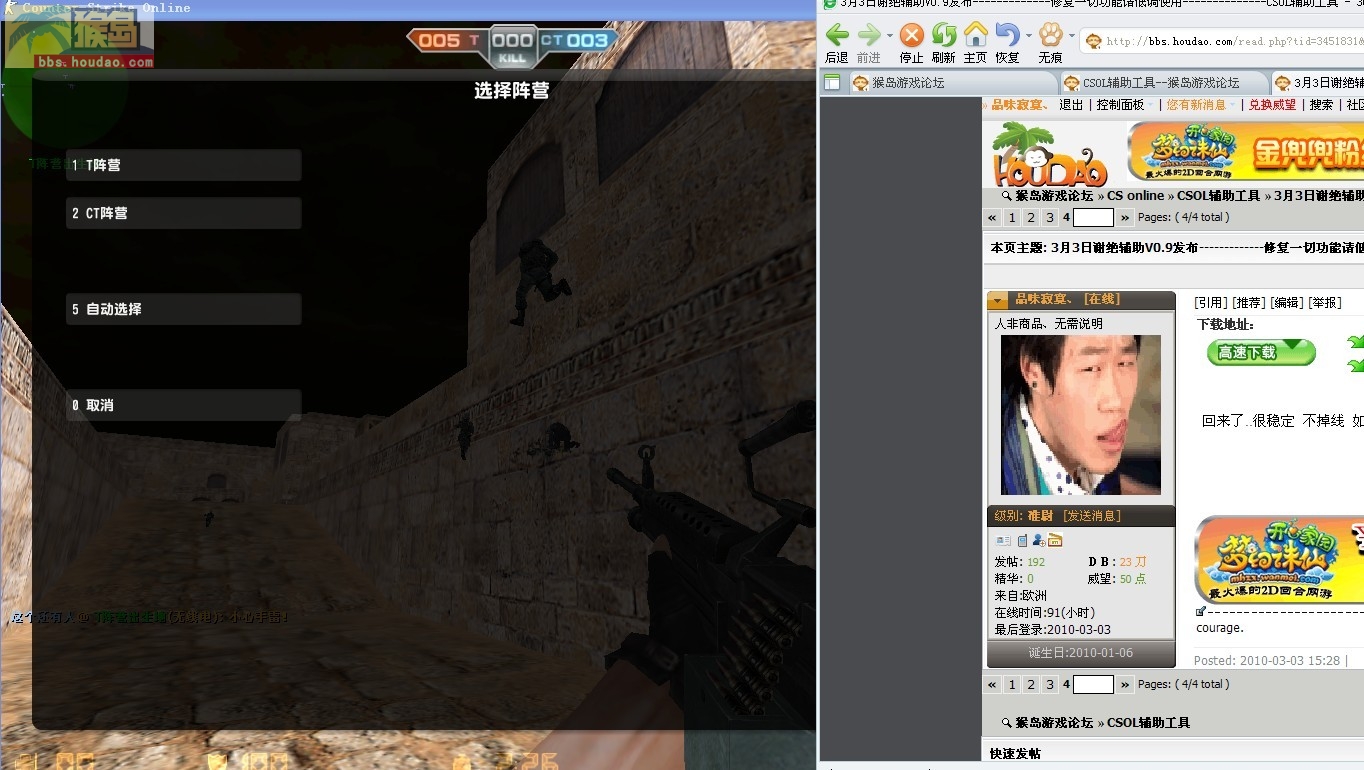Open the dropdown arrow beside 恢复 restore button

(1028, 36)
